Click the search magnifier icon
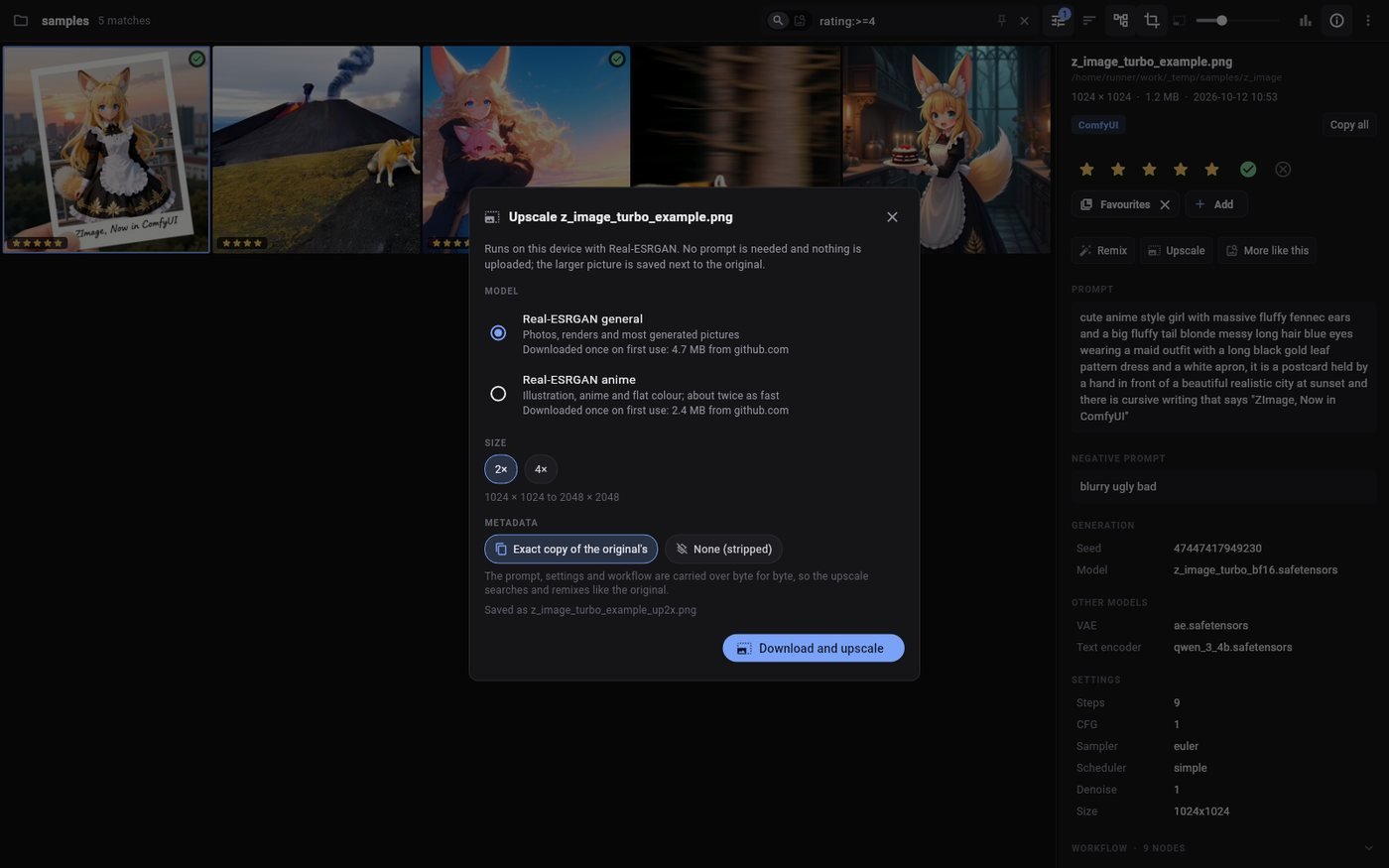The image size is (1389, 868). point(778,20)
